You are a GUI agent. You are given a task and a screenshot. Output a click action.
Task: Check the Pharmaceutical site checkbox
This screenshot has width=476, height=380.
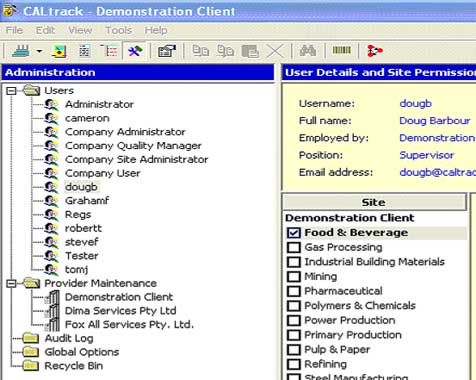coord(294,291)
